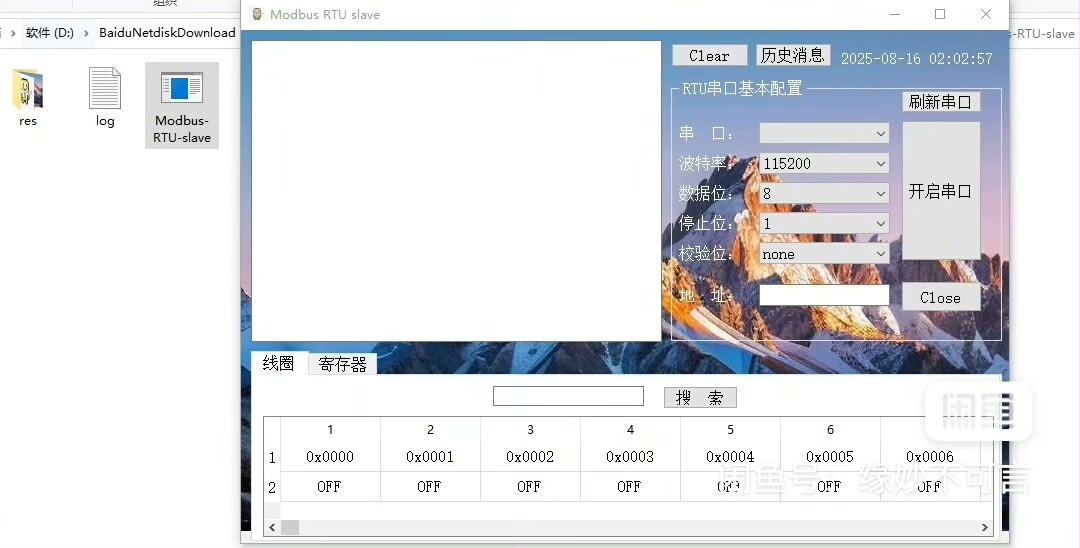Switch to the 线圈 coils tab

279,363
